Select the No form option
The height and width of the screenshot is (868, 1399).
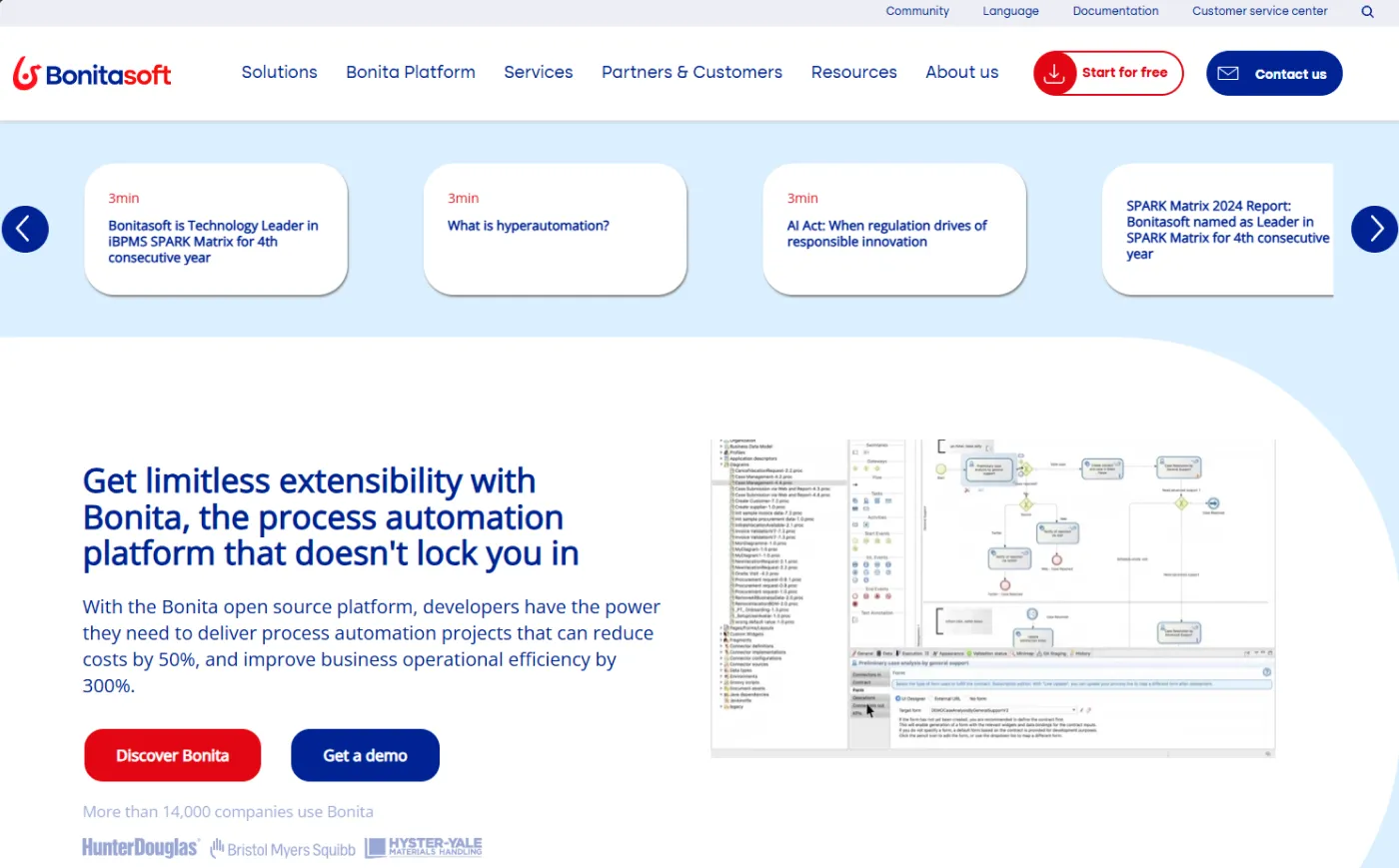click(966, 698)
